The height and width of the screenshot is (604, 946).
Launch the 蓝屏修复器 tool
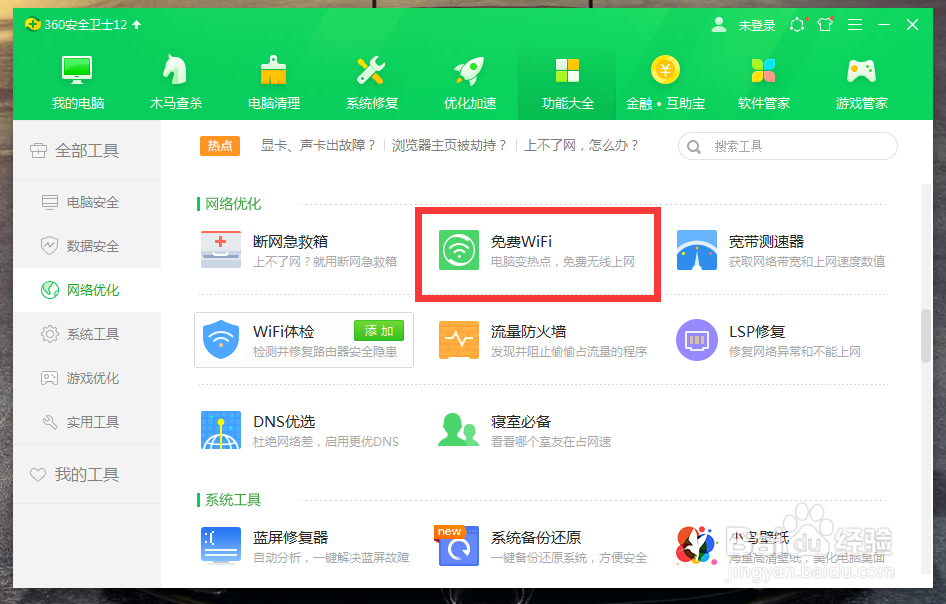[x=290, y=540]
